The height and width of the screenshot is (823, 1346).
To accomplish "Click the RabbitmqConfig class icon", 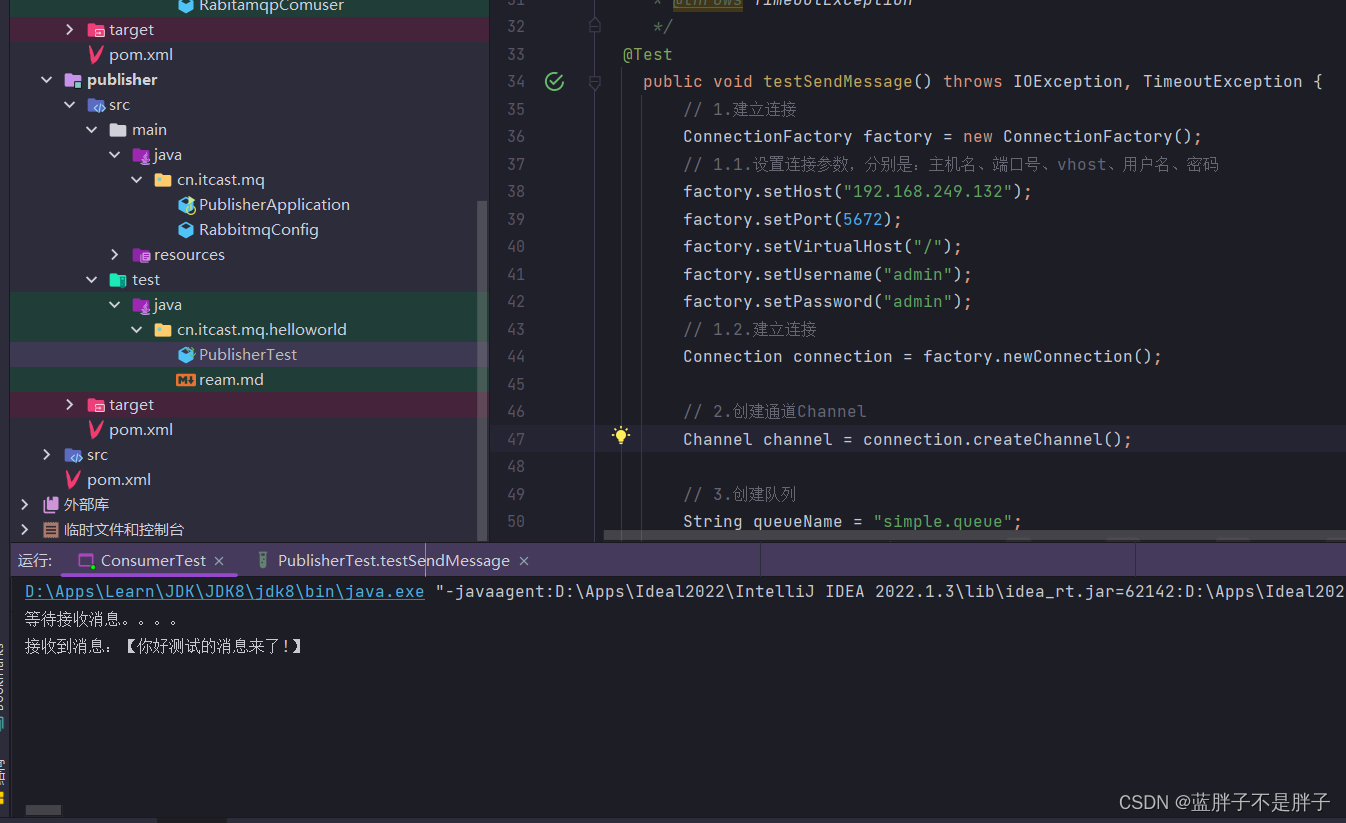I will pos(186,230).
